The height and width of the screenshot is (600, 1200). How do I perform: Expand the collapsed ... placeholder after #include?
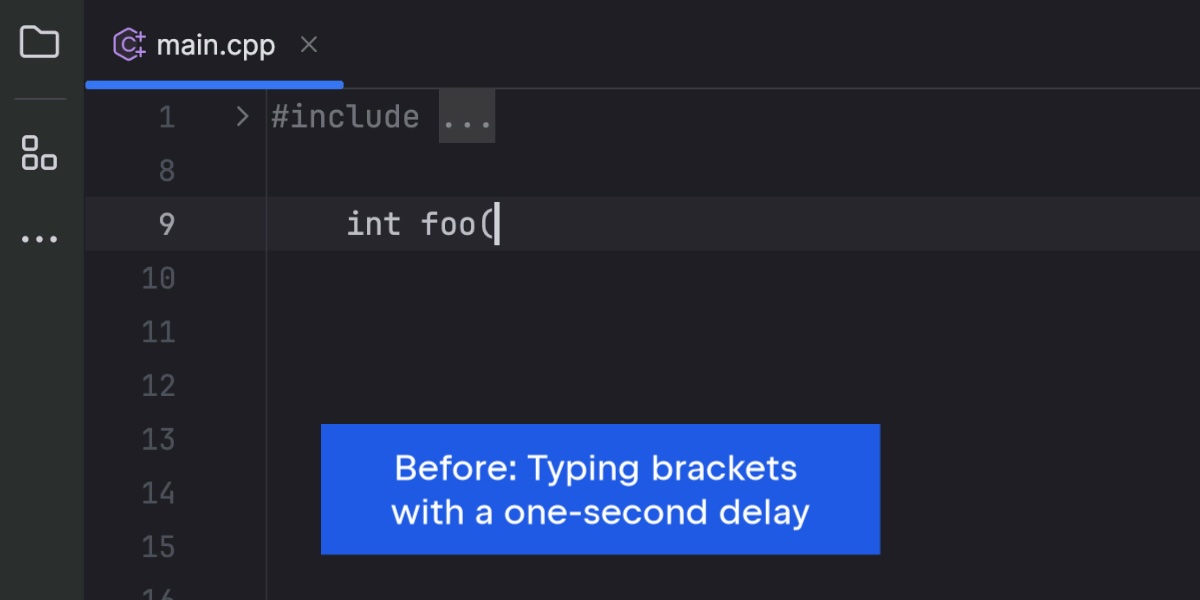[467, 117]
